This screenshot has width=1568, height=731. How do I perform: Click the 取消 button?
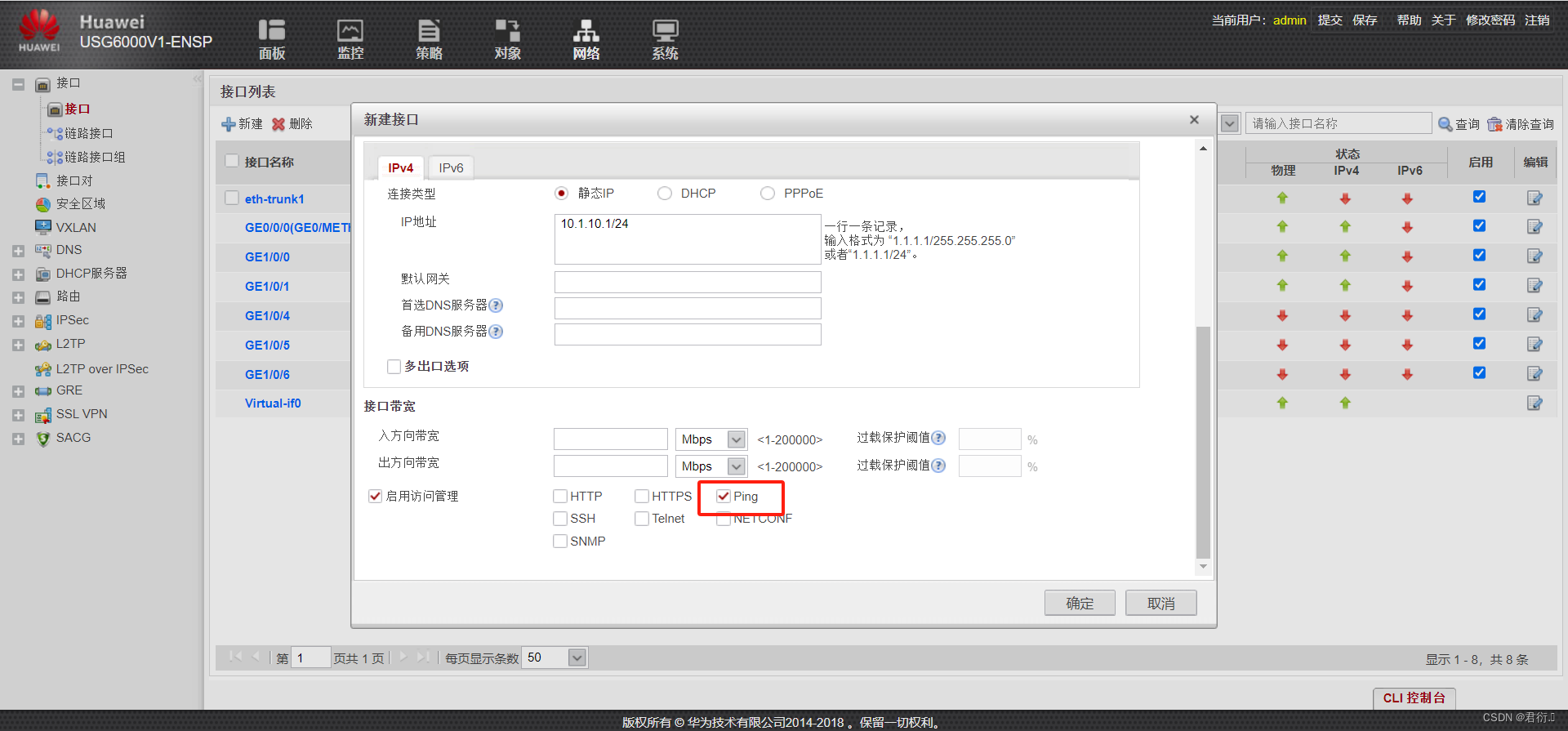pos(1161,604)
